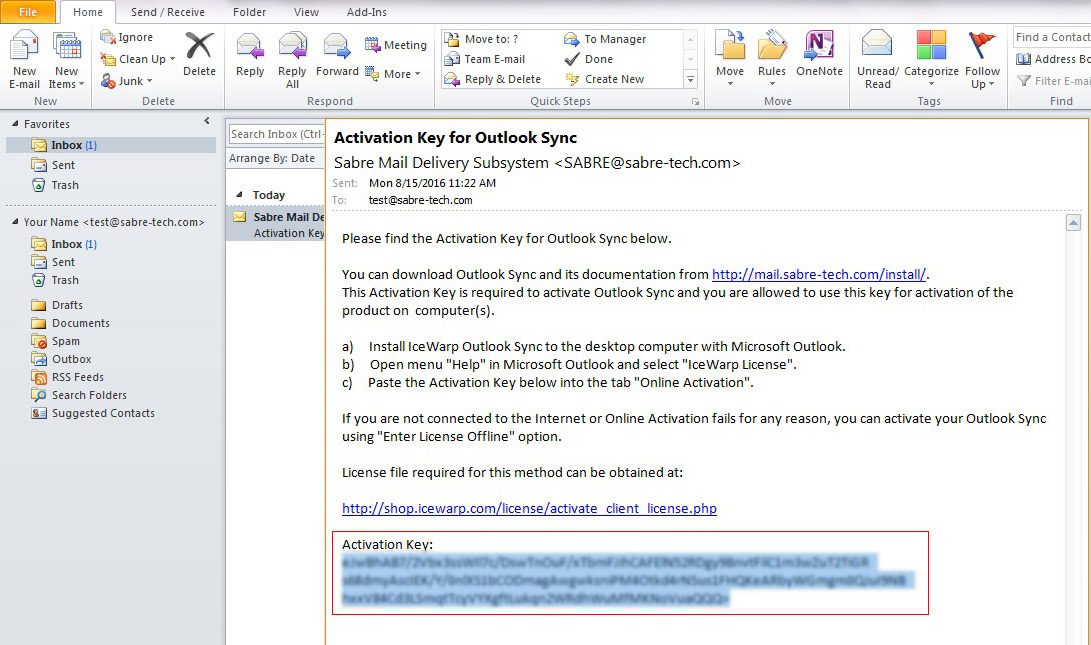Click recipient test@sabre-tech.com
Screen dimensions: 1091x645
click(x=420, y=200)
